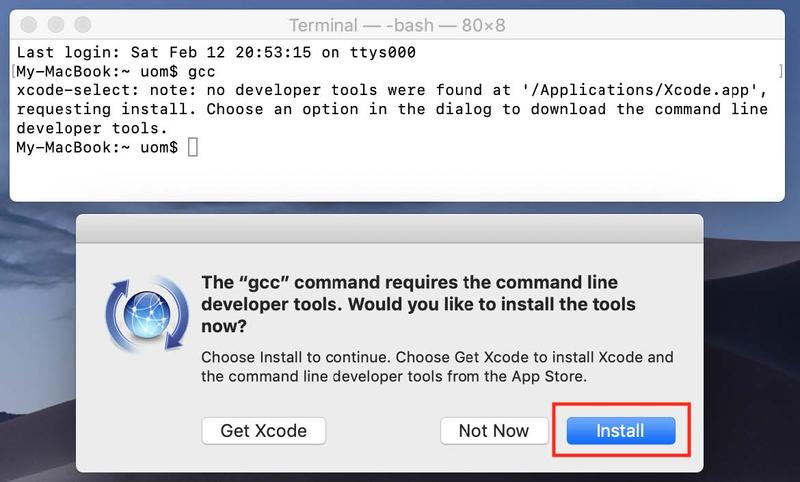Click the second My-MacBook prompt line
This screenshot has width=800, height=482.
(97, 148)
